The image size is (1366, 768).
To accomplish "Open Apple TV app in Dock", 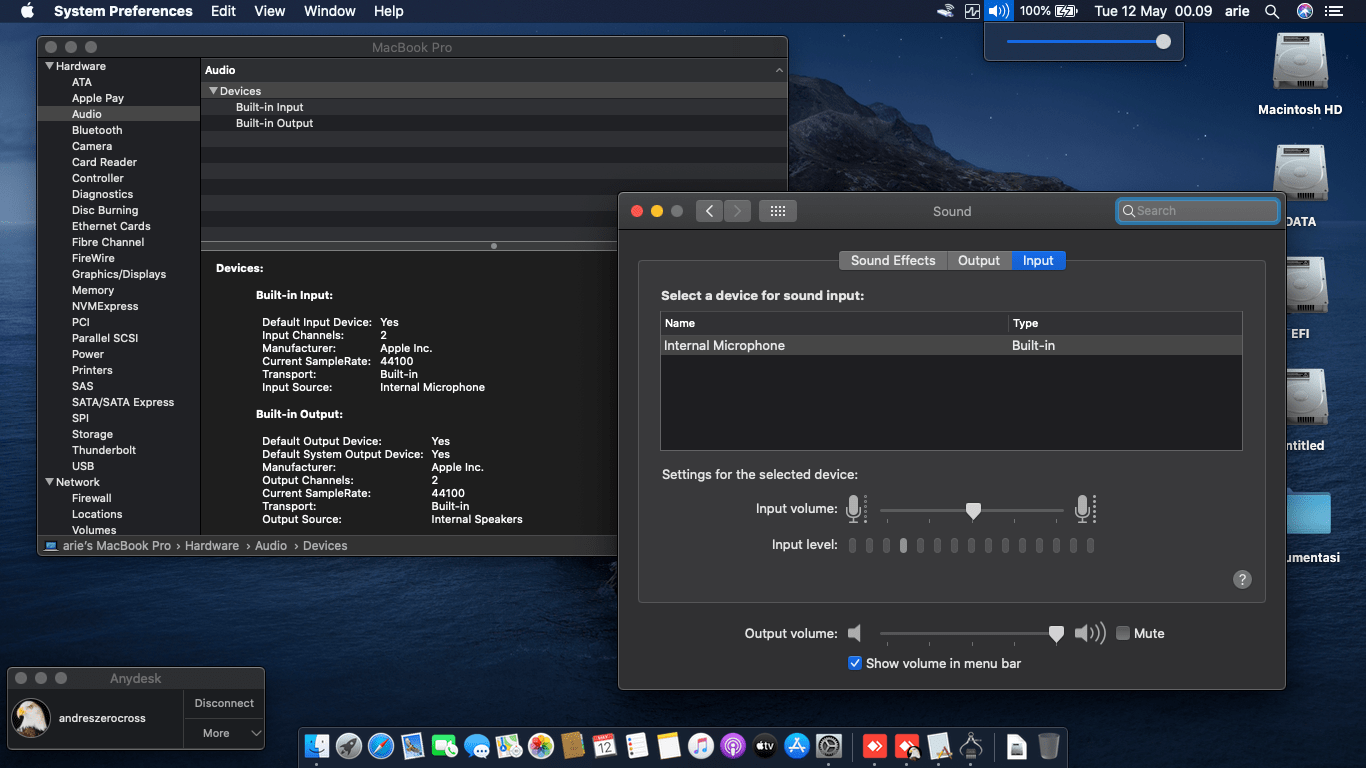I will 765,746.
